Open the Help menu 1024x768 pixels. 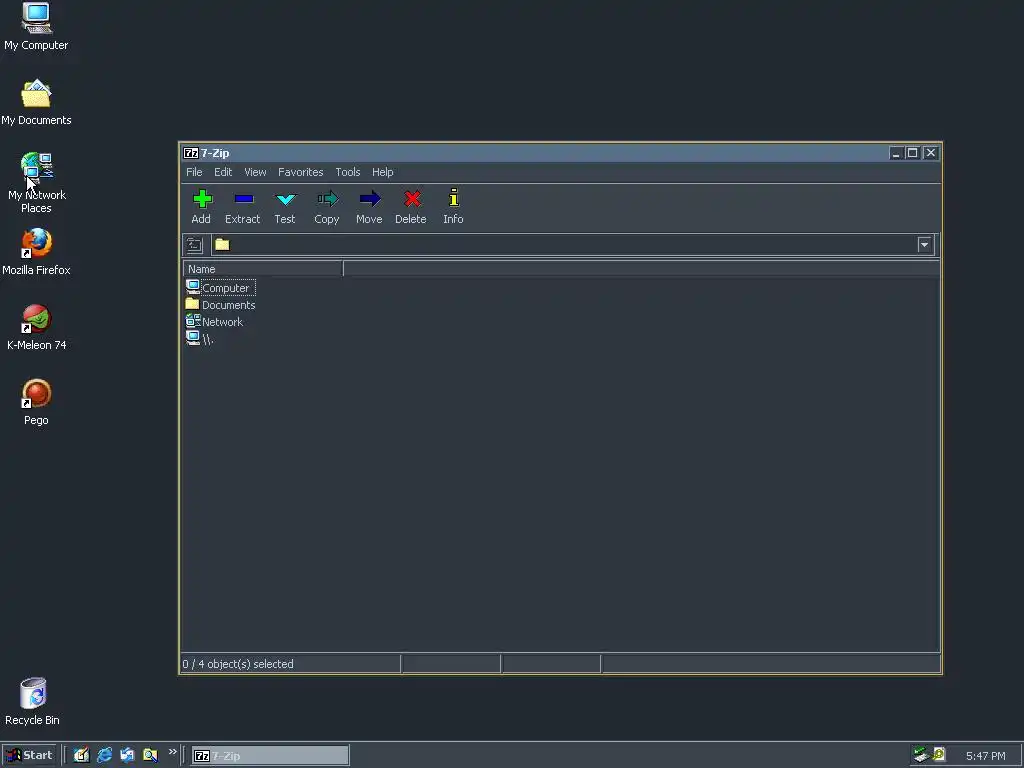pos(383,172)
